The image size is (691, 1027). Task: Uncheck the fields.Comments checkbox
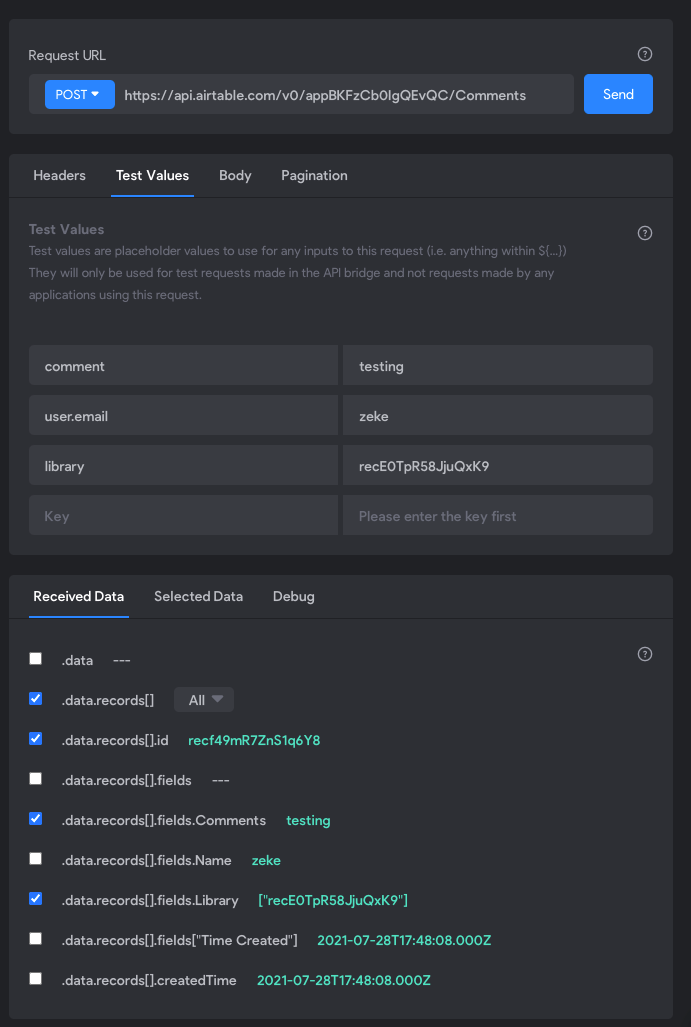[35, 819]
